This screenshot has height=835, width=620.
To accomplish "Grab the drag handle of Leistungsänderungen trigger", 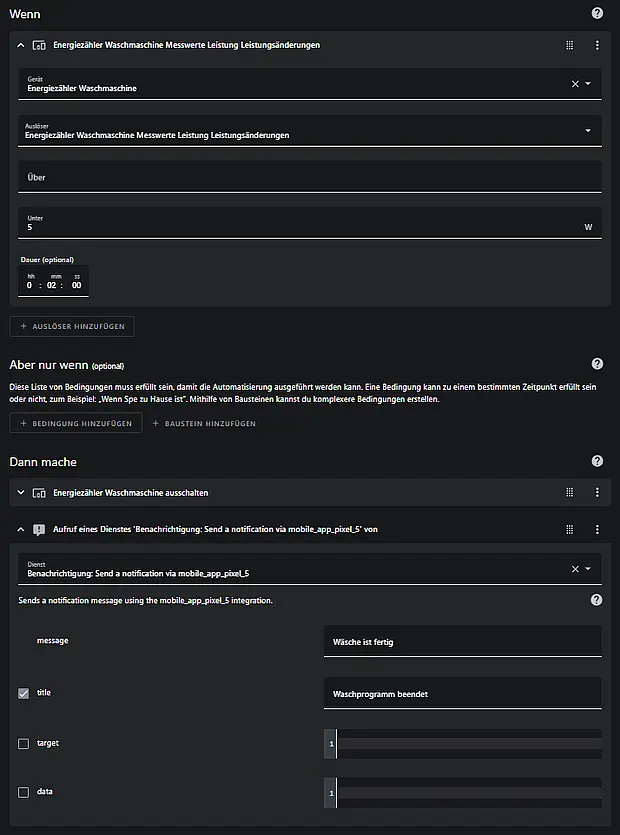I will [x=569, y=45].
